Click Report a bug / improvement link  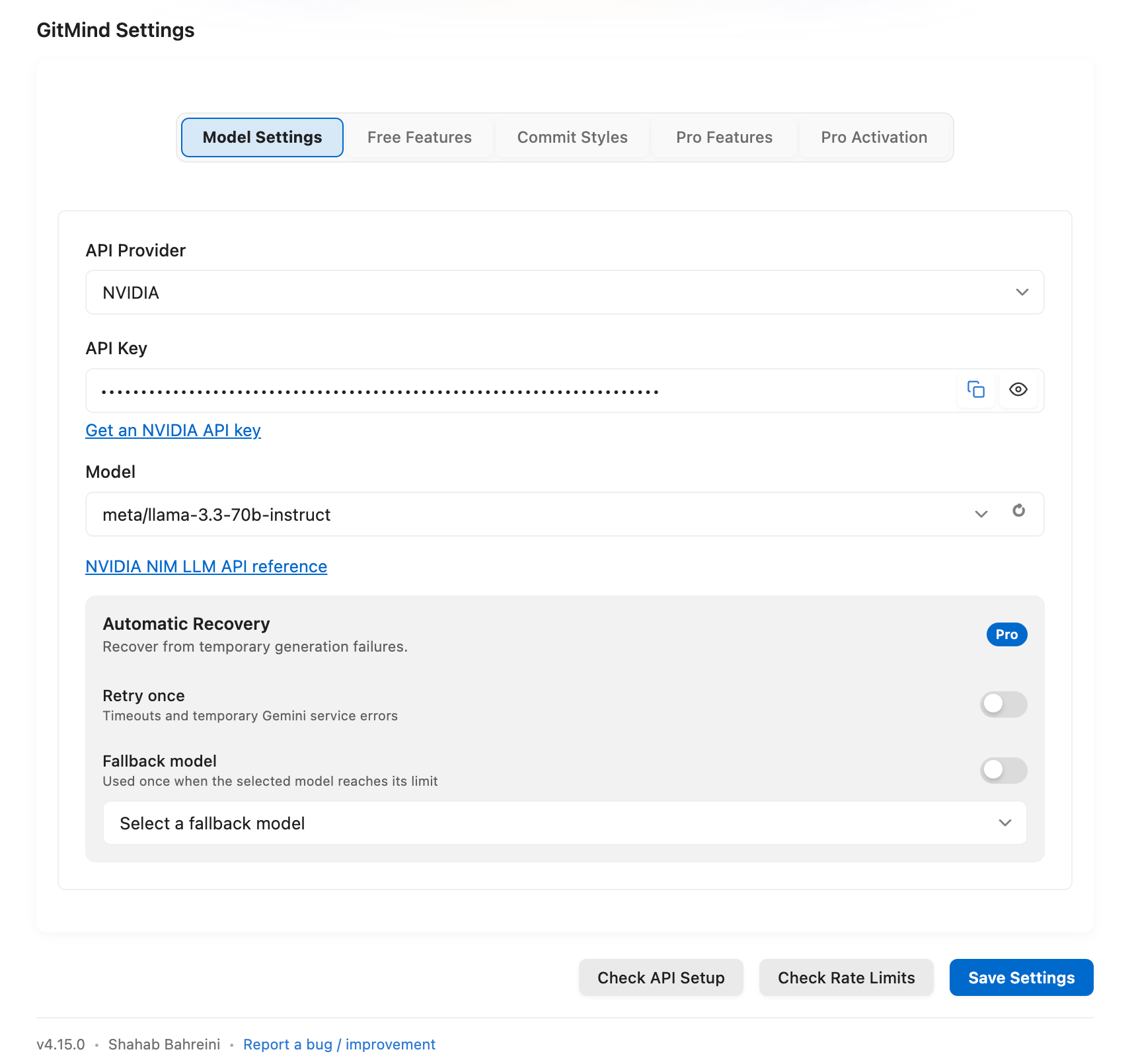coord(339,1044)
